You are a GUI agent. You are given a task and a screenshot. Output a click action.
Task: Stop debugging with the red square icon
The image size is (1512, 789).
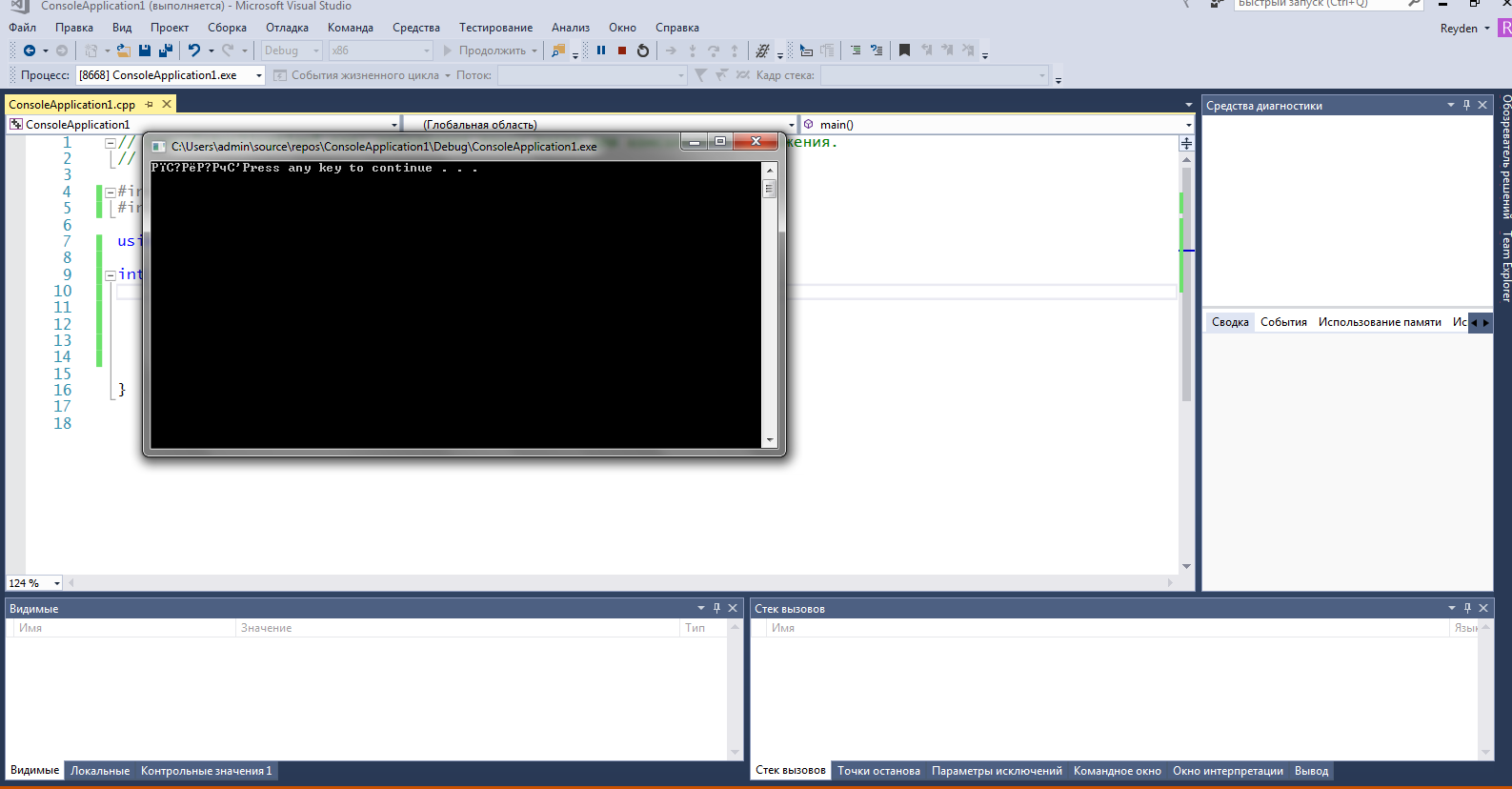coord(622,51)
